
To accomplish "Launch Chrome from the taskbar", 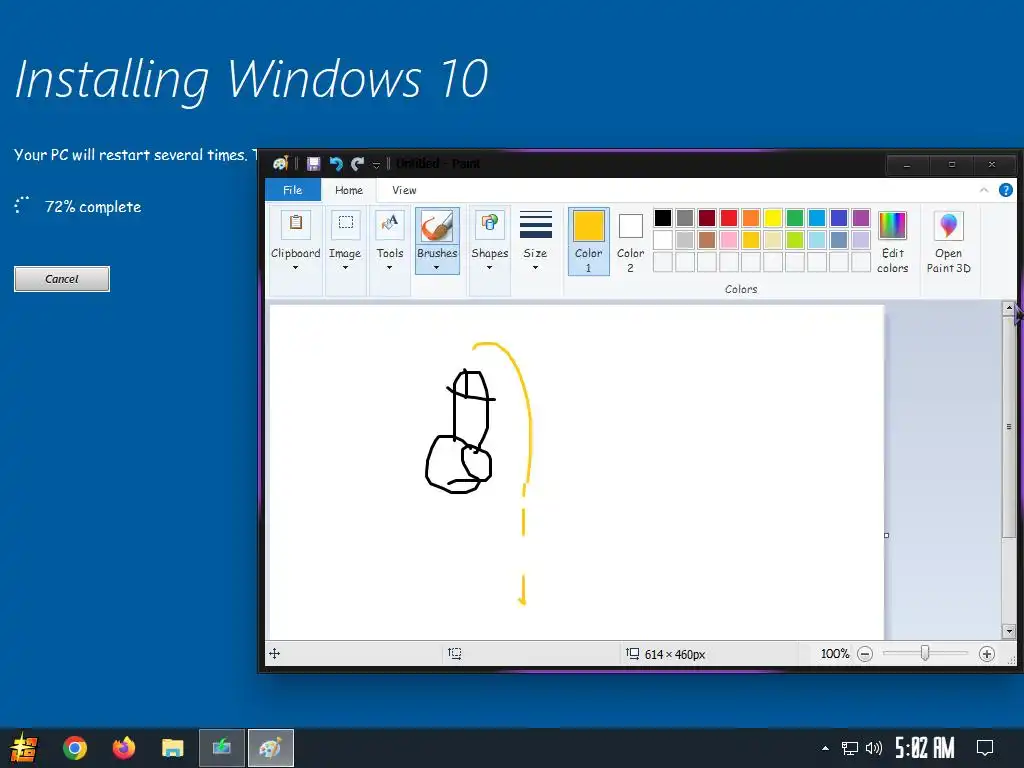I will click(74, 748).
